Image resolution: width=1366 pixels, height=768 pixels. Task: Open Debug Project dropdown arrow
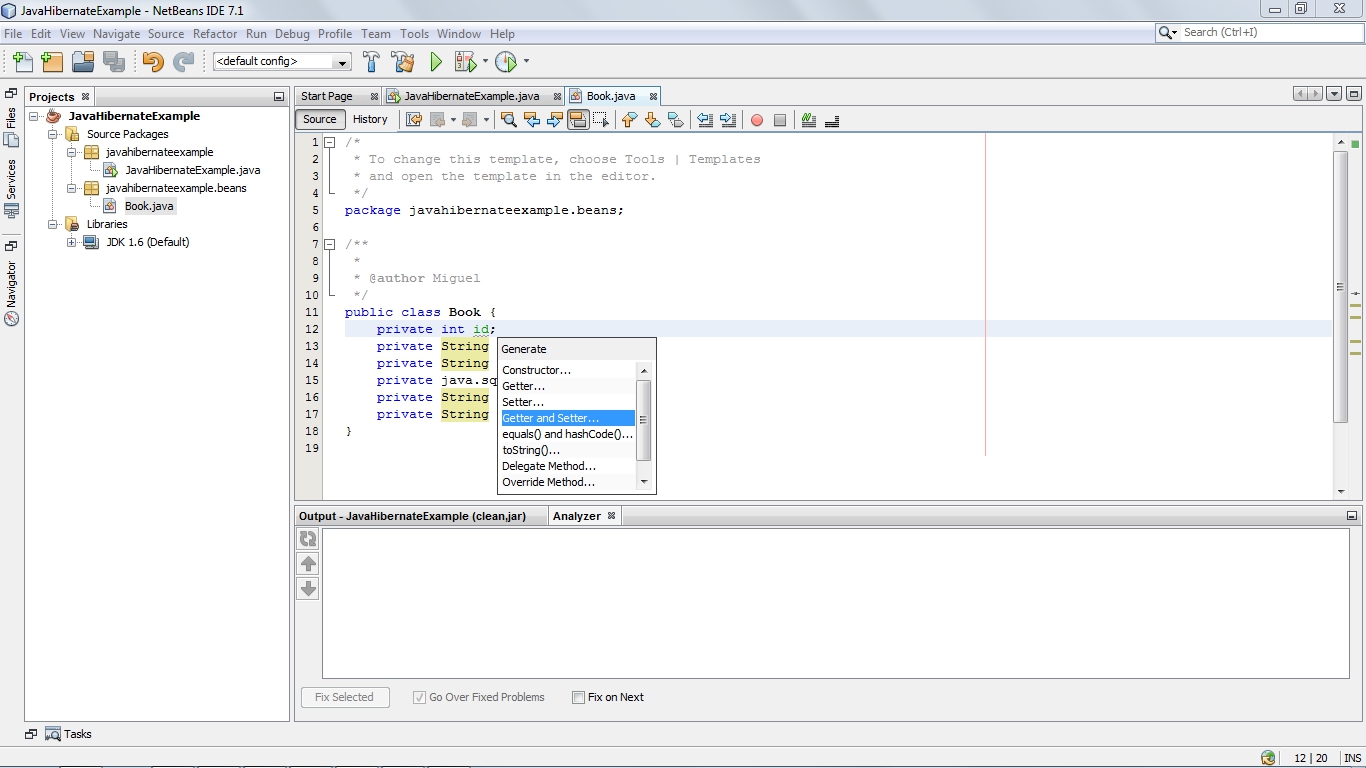pyautogui.click(x=486, y=62)
